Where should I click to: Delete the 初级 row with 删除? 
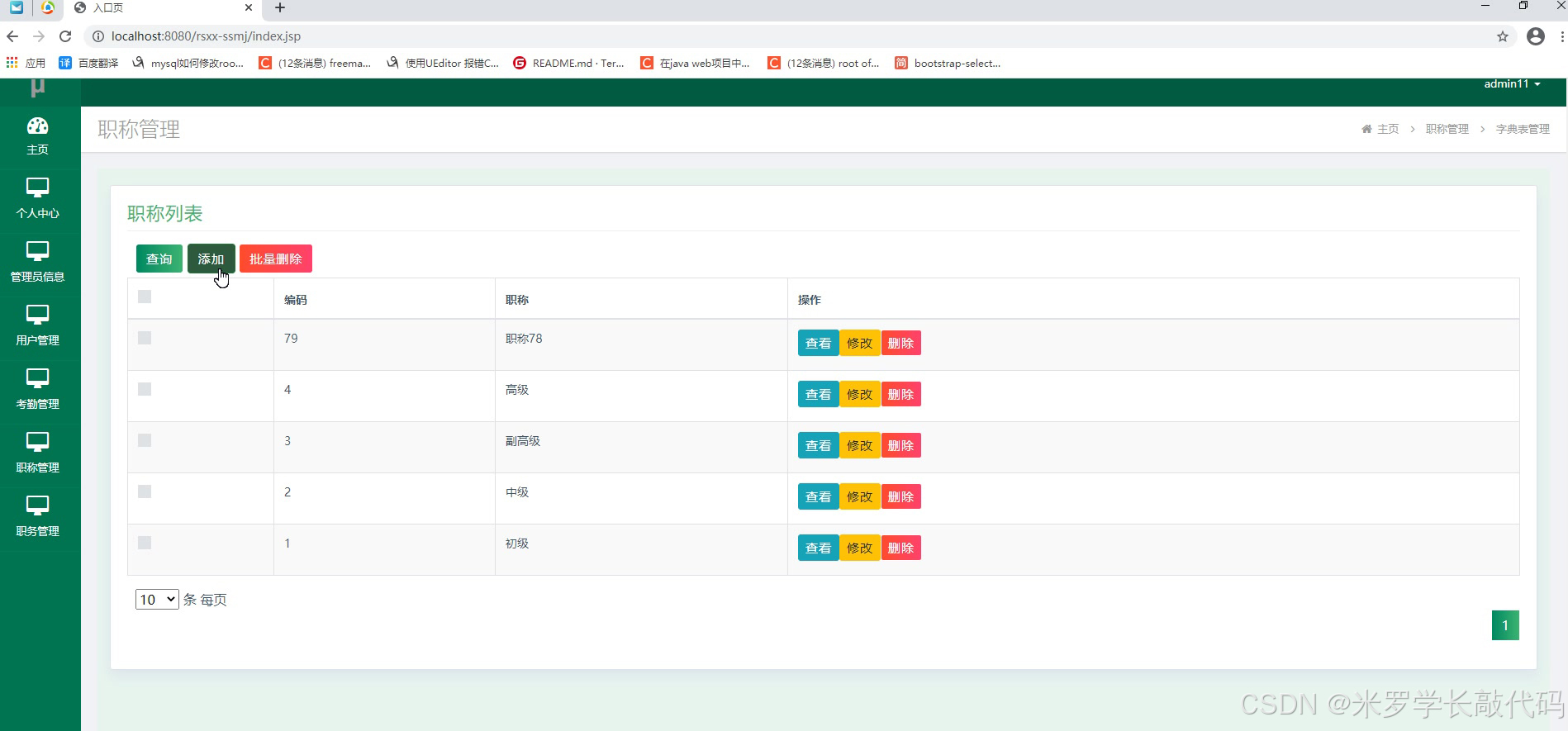click(x=900, y=548)
